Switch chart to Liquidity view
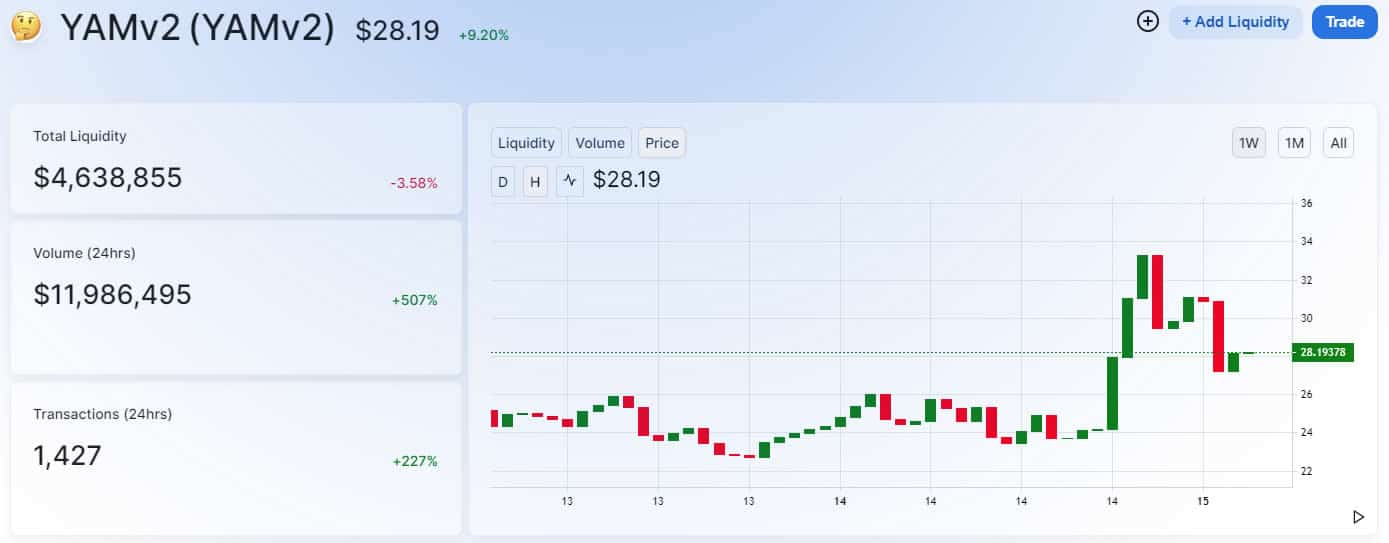This screenshot has width=1389, height=543. pyautogui.click(x=526, y=143)
